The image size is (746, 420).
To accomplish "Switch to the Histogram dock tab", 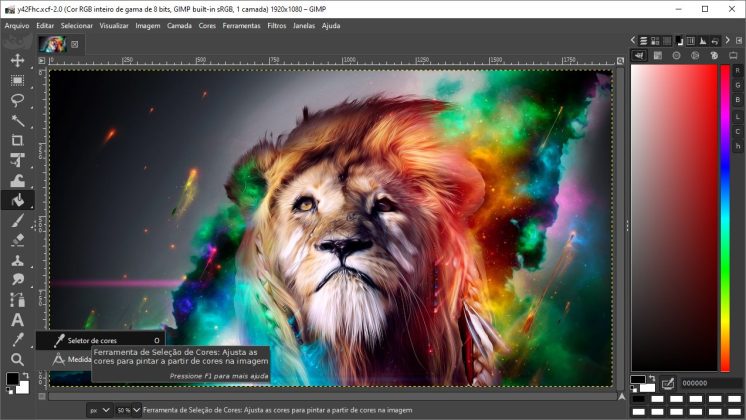I will click(703, 41).
